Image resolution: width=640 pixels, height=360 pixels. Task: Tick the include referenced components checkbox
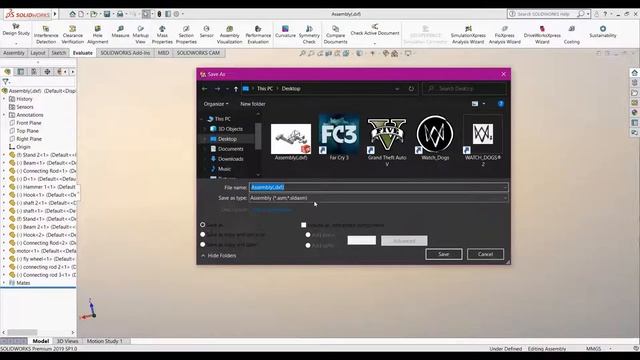pos(304,225)
